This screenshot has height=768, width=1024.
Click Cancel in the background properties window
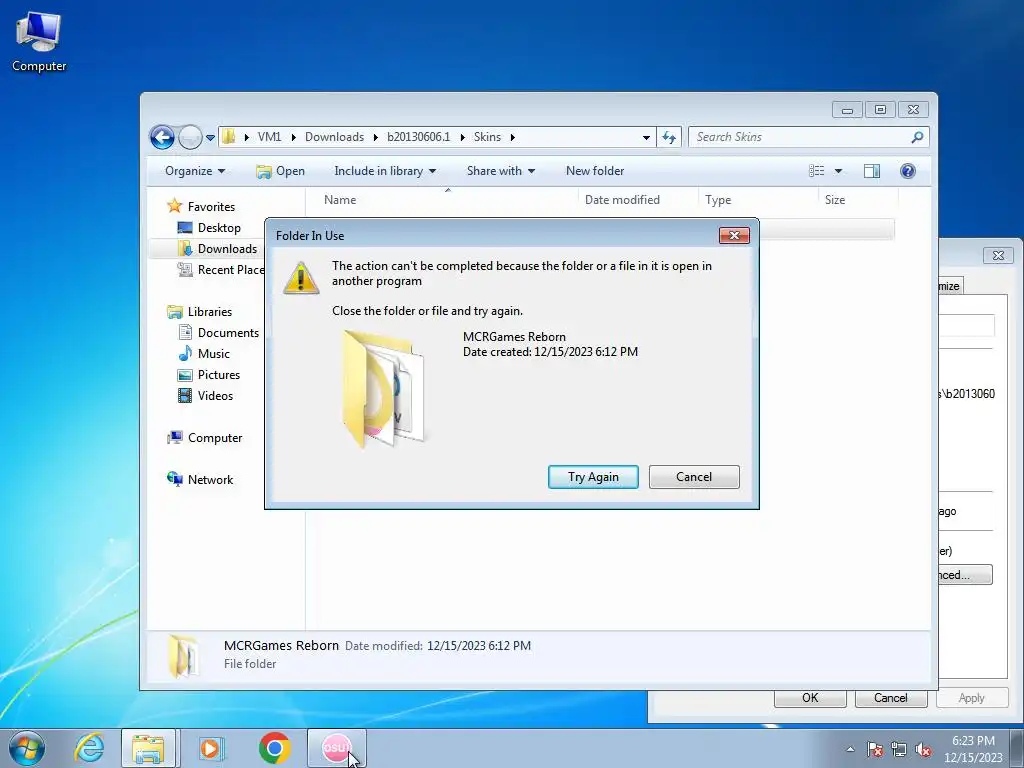(891, 697)
